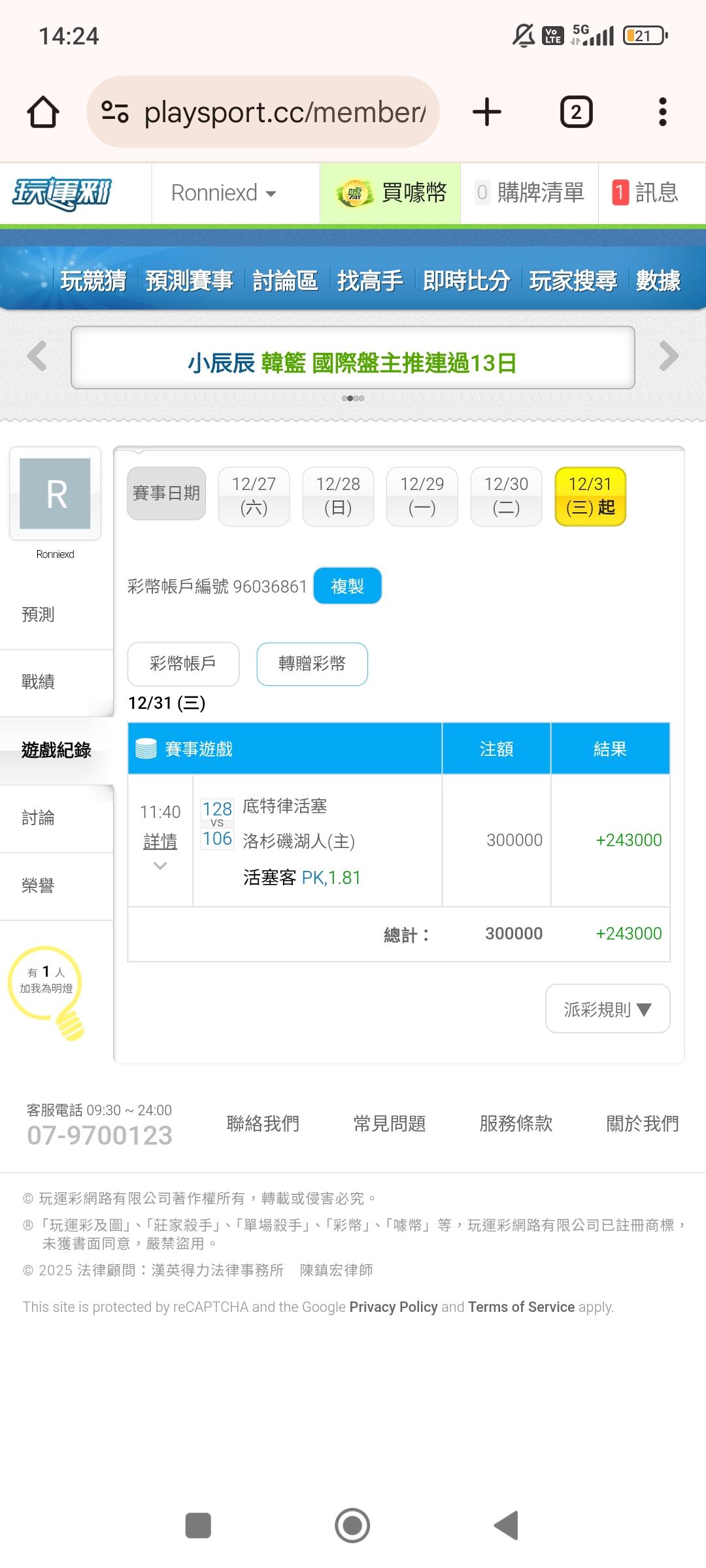Select the 12/30 (二) date tab
The image size is (706, 1568).
click(x=506, y=496)
